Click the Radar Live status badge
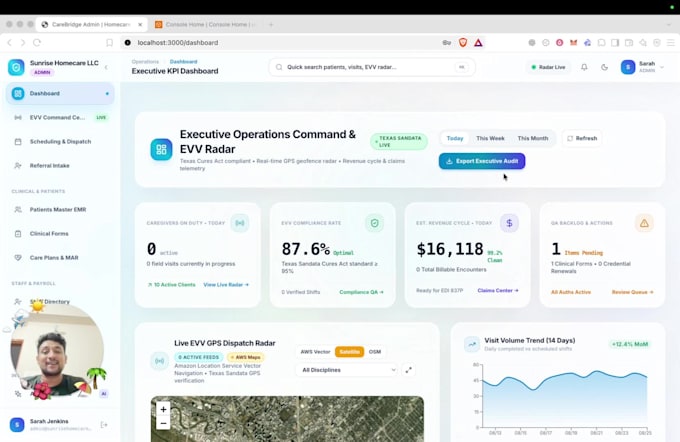 tap(548, 67)
